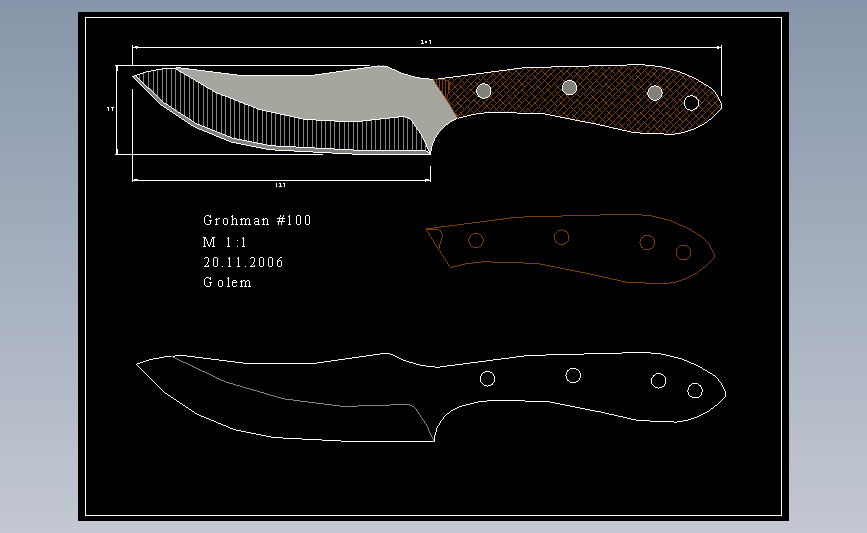Select the "20.11.2006" date text
This screenshot has width=867, height=533.
(x=243, y=262)
